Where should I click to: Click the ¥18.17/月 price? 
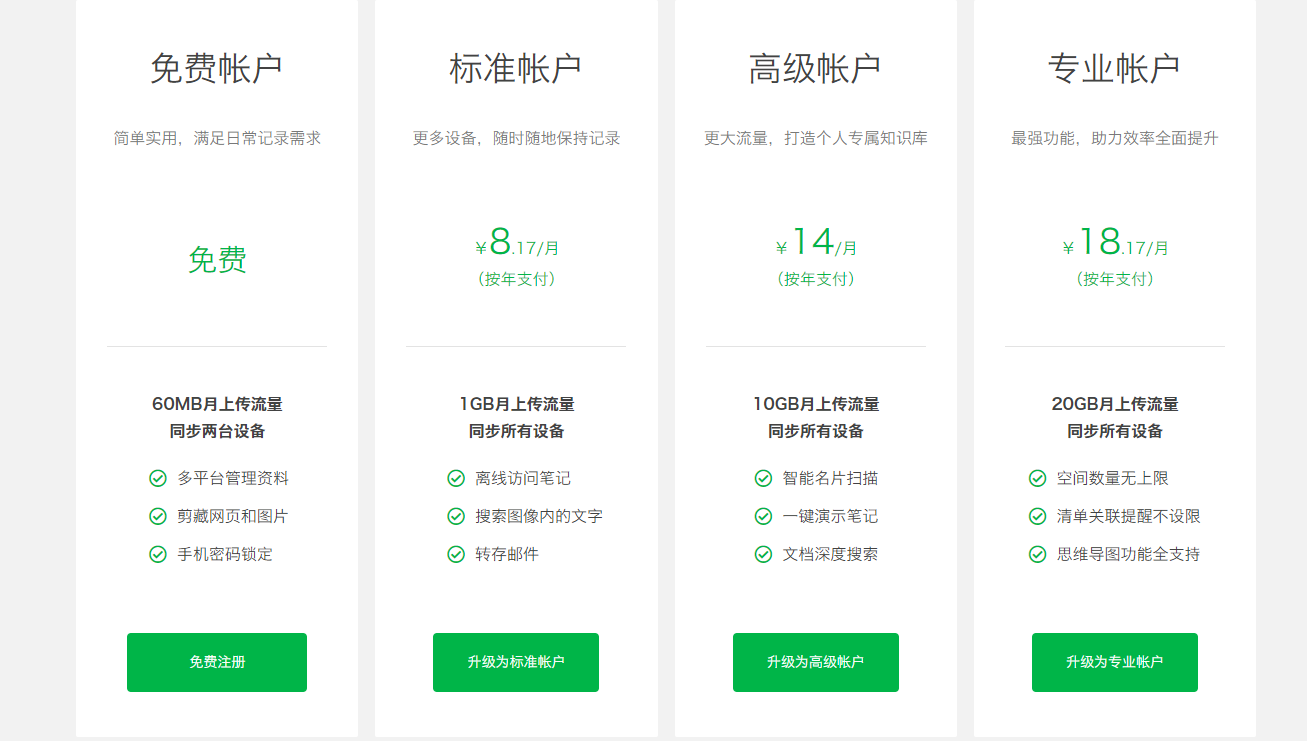[1115, 243]
